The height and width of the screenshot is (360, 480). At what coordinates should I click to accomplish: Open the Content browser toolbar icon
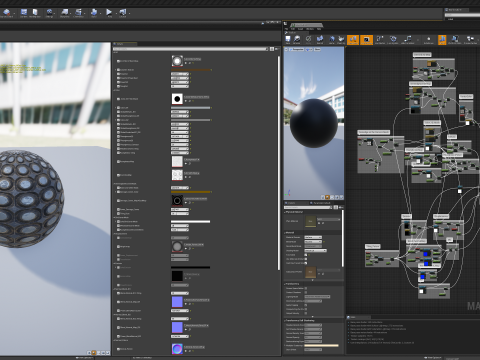24,13
